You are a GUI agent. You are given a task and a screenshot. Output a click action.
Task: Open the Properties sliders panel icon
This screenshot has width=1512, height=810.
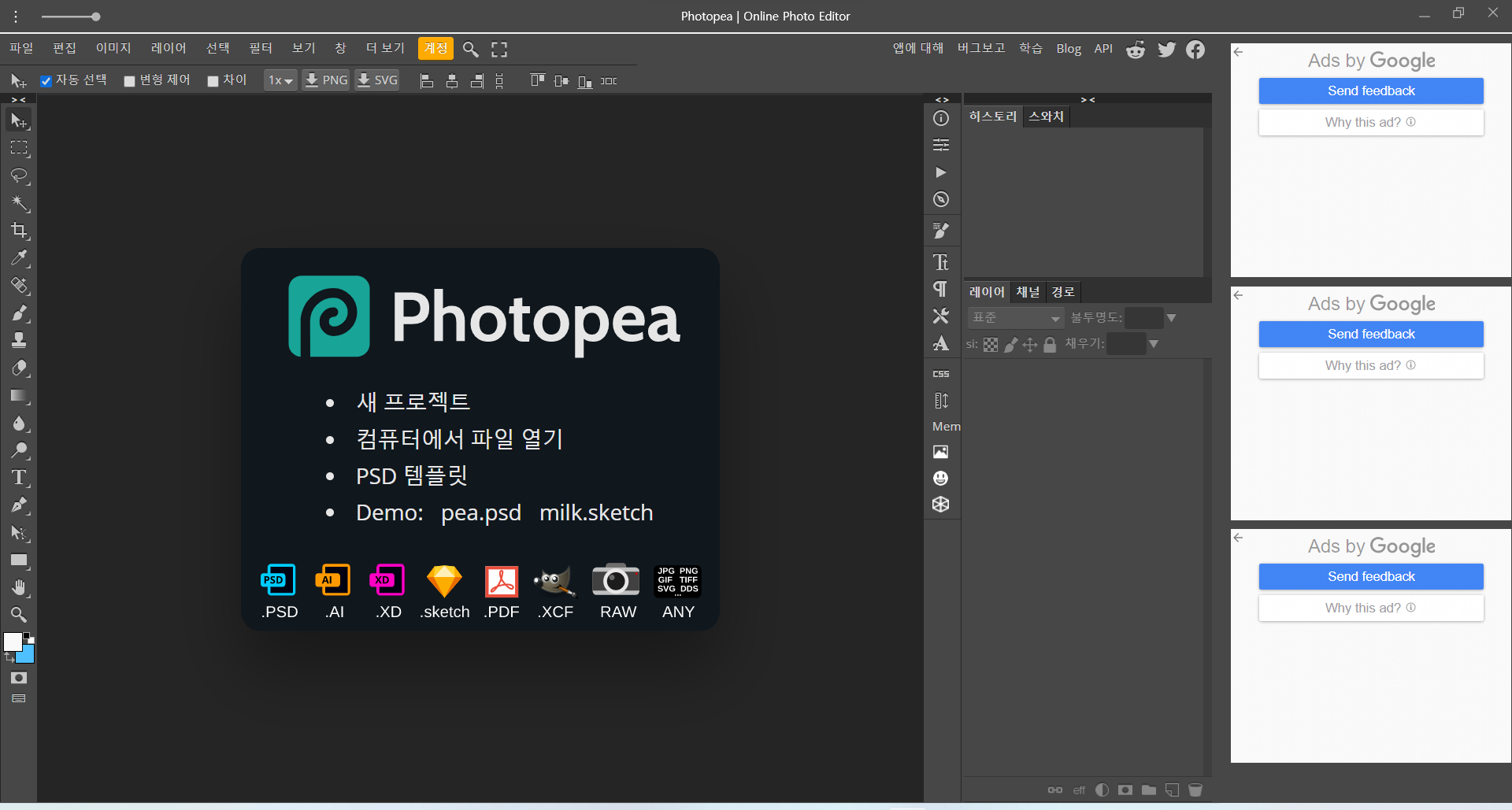[941, 145]
